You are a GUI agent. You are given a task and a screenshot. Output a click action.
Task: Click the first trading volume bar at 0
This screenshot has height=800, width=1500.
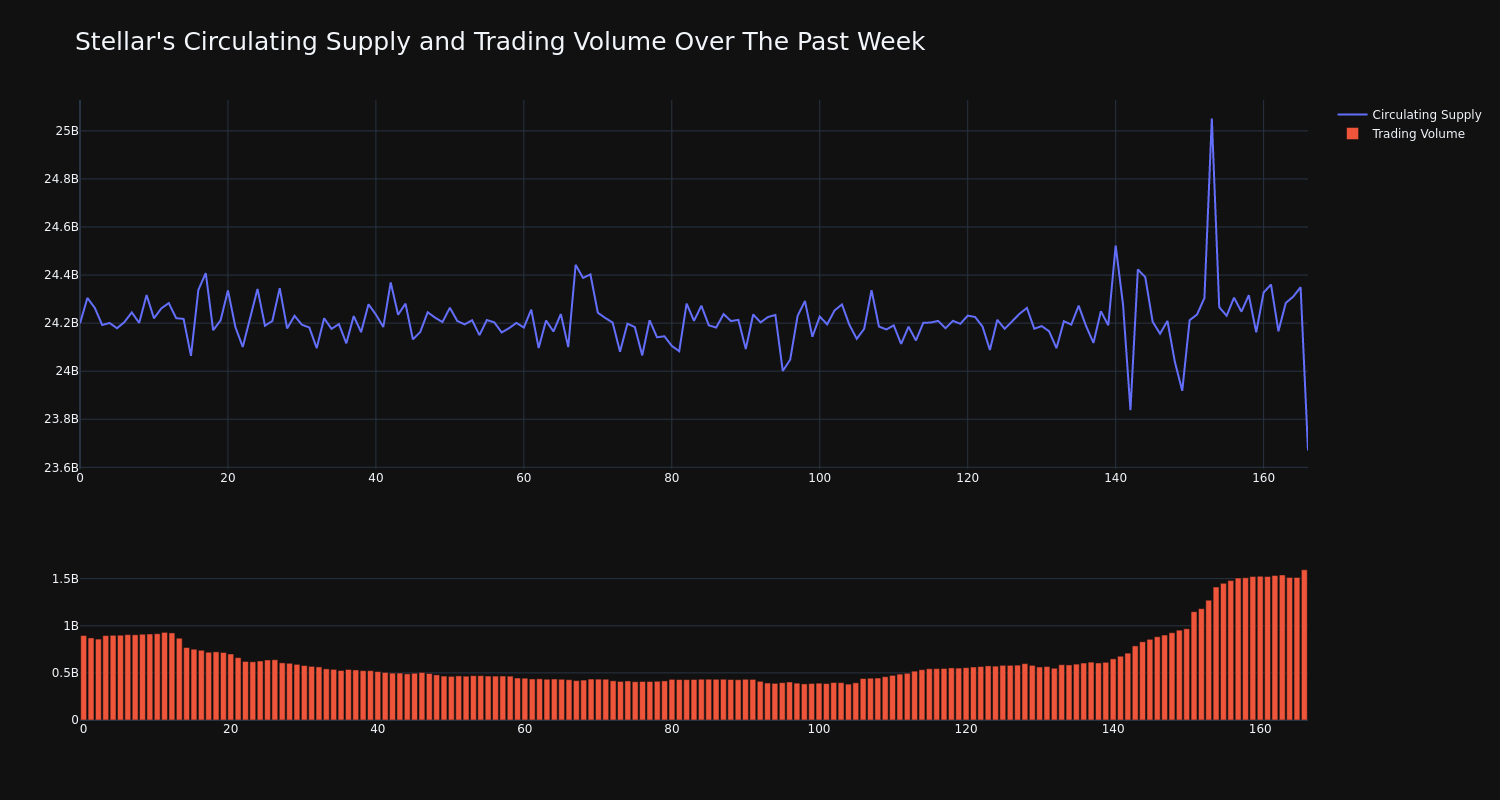(83, 678)
